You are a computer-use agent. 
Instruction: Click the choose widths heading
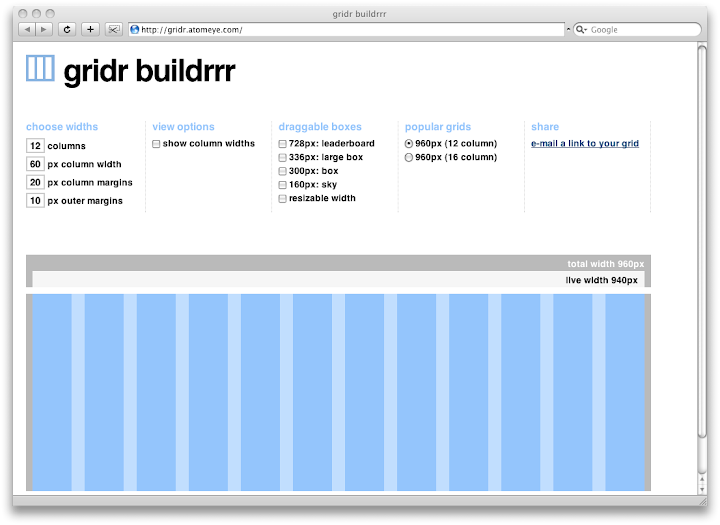(x=62, y=127)
